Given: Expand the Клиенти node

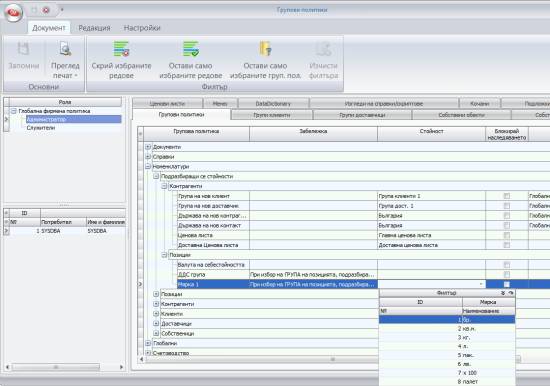Looking at the screenshot, I should tap(156, 314).
